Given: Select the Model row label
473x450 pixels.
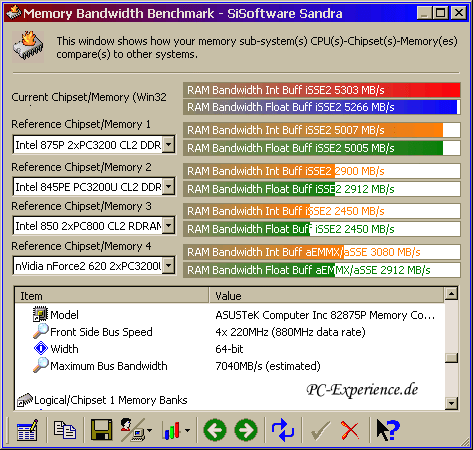Looking at the screenshot, I should click(64, 315).
